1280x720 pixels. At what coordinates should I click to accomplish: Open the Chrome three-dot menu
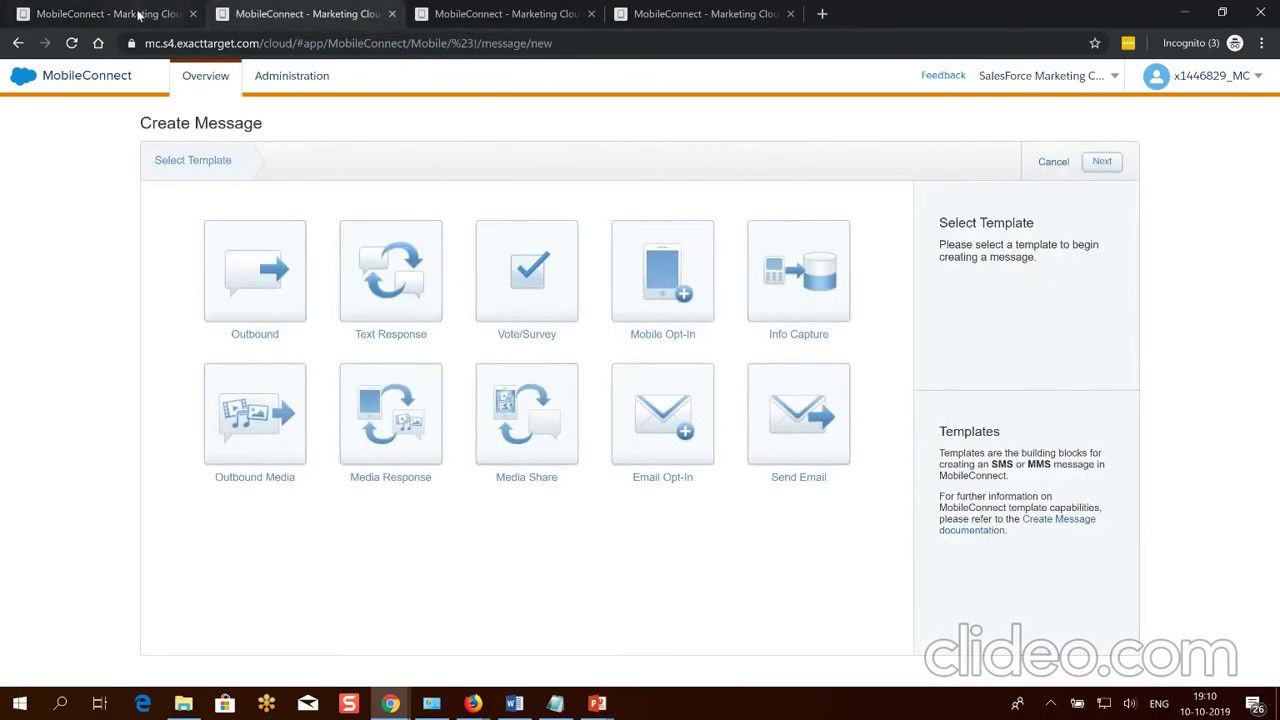[1262, 43]
